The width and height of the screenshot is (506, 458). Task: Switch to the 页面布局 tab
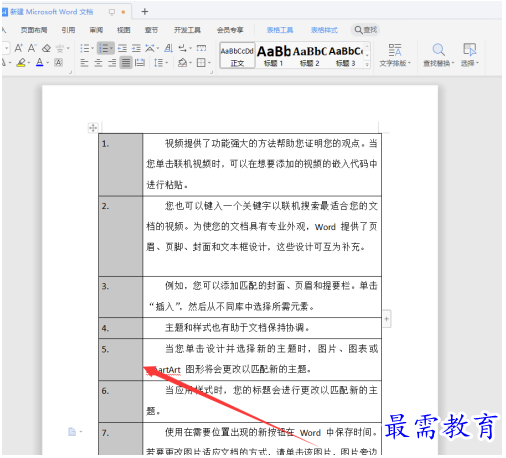tap(34, 30)
